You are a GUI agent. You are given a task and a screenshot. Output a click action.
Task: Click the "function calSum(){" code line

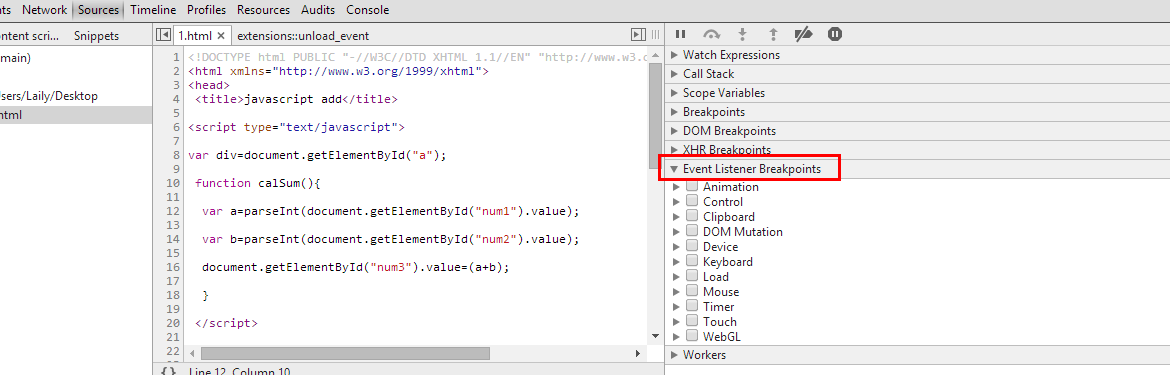(x=257, y=183)
